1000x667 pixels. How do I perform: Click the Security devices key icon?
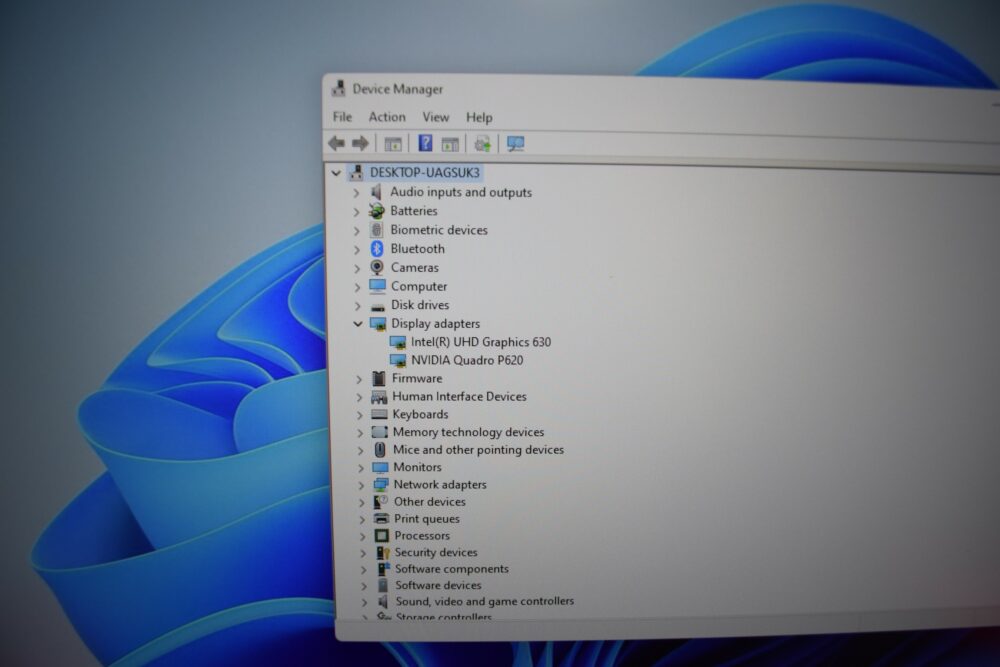(383, 553)
